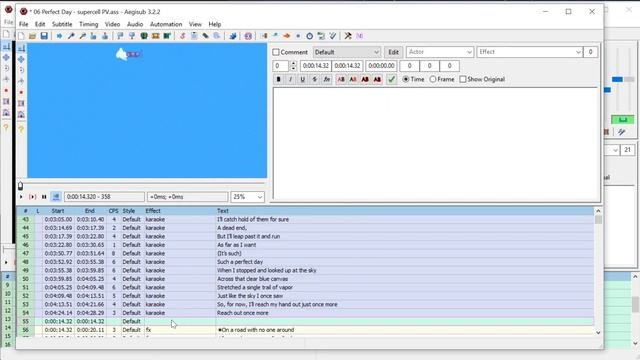Open the script Properties clipboard icon
Image resolution: width=640 pixels, height=360 pixels.
click(x=194, y=36)
